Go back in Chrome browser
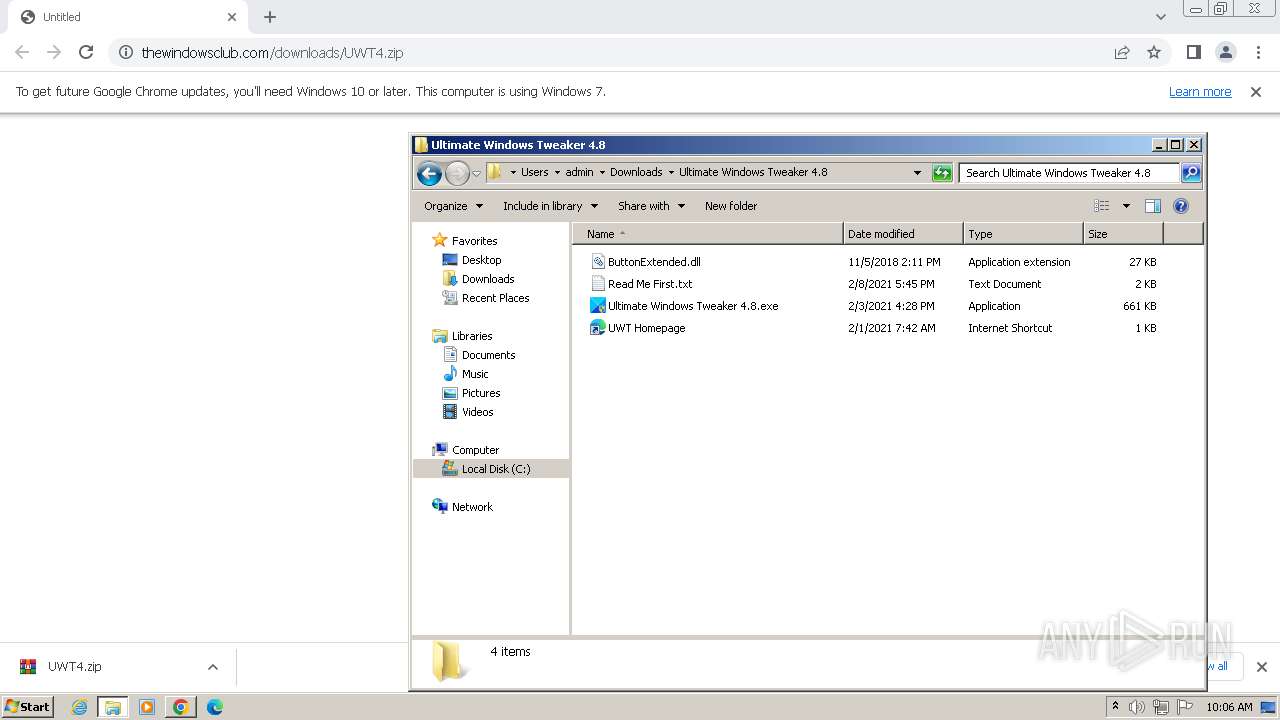Image resolution: width=1280 pixels, height=720 pixels. coord(22,52)
